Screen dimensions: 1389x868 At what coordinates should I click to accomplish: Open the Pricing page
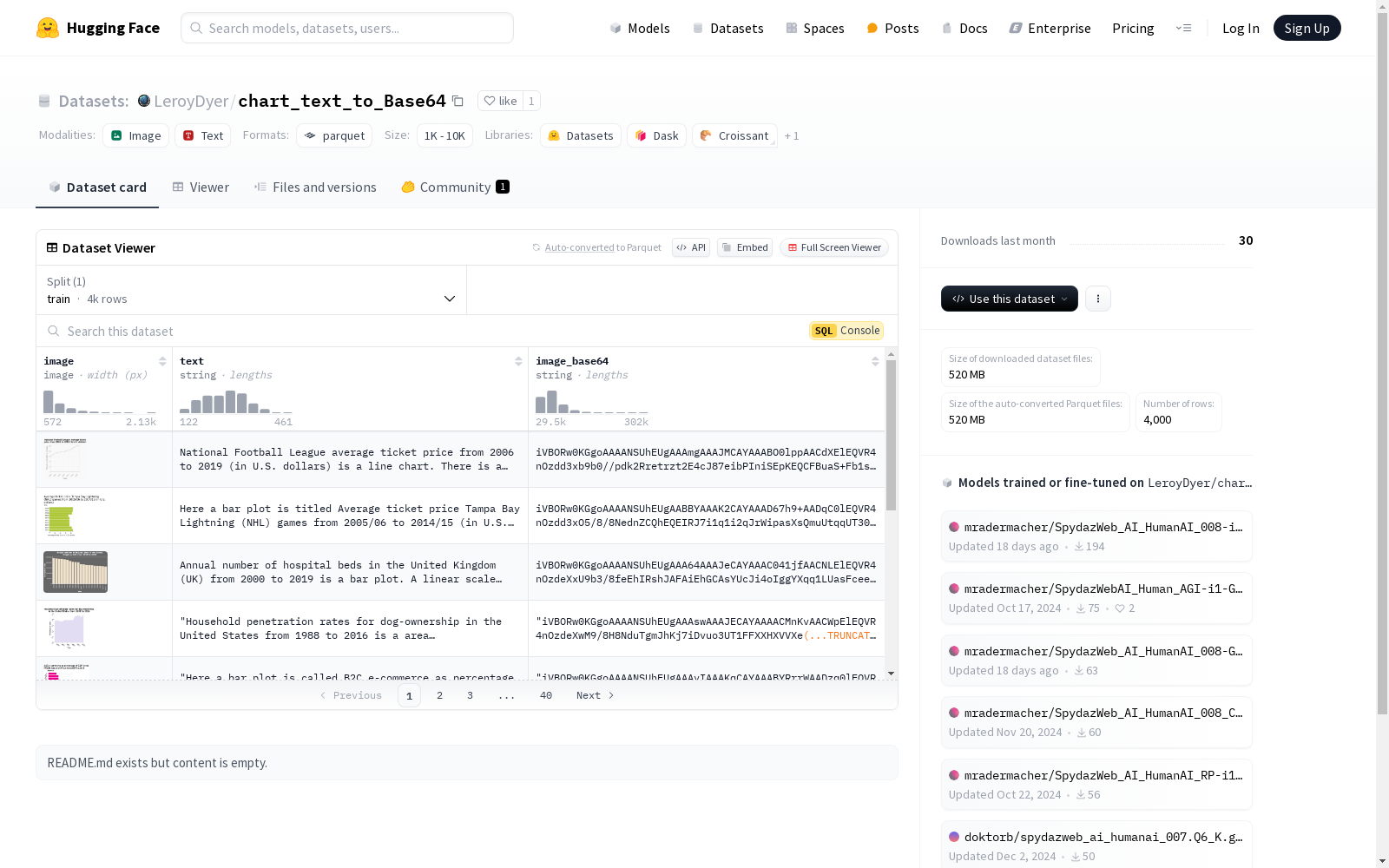point(1133,28)
